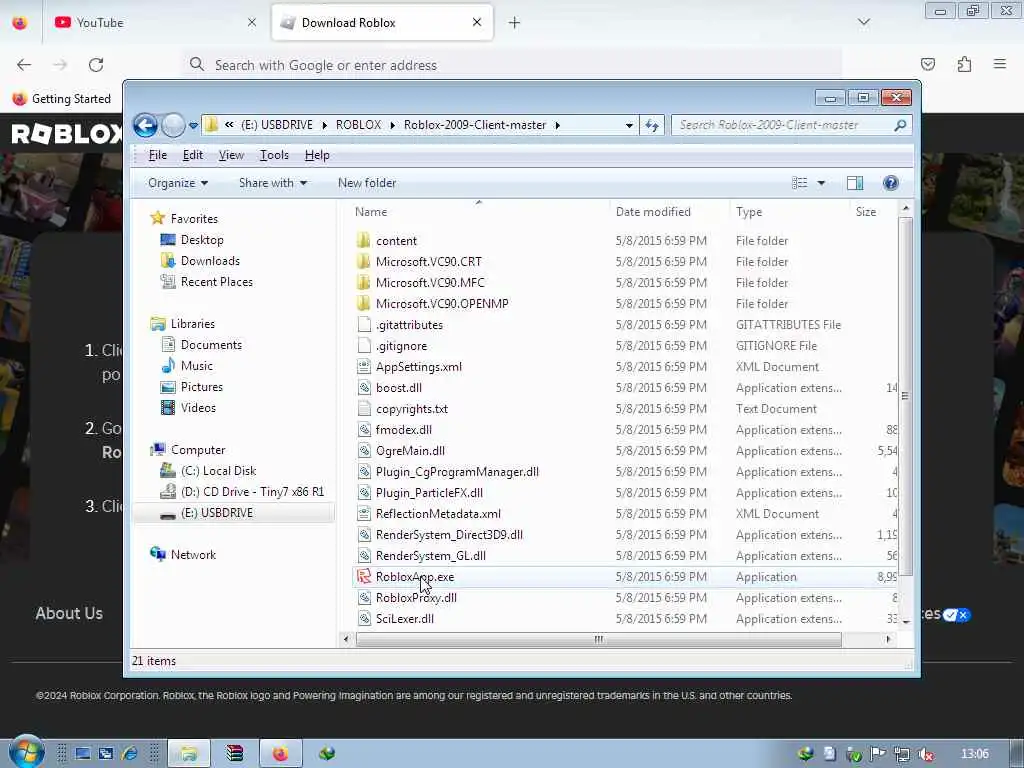Open the Documents library
Screen dimensions: 1024x768
point(211,344)
